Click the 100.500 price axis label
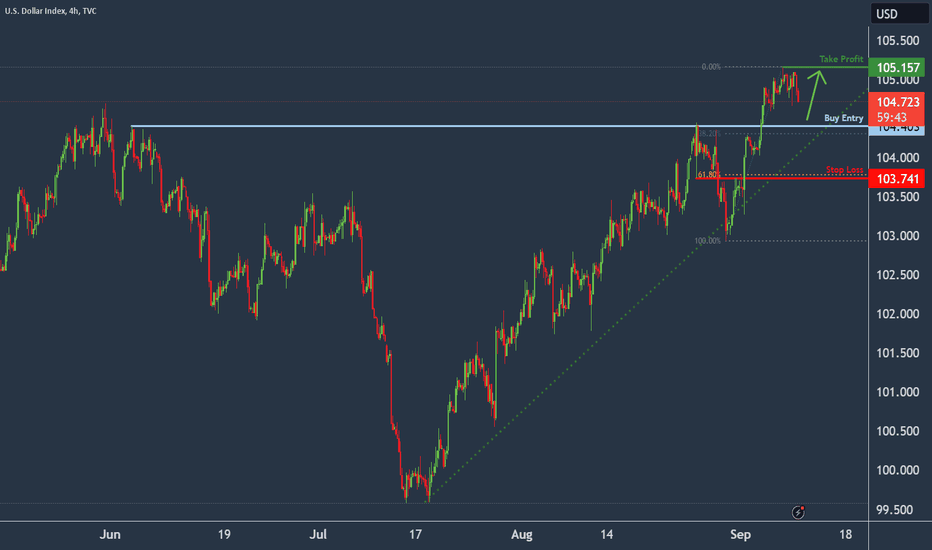 point(898,431)
